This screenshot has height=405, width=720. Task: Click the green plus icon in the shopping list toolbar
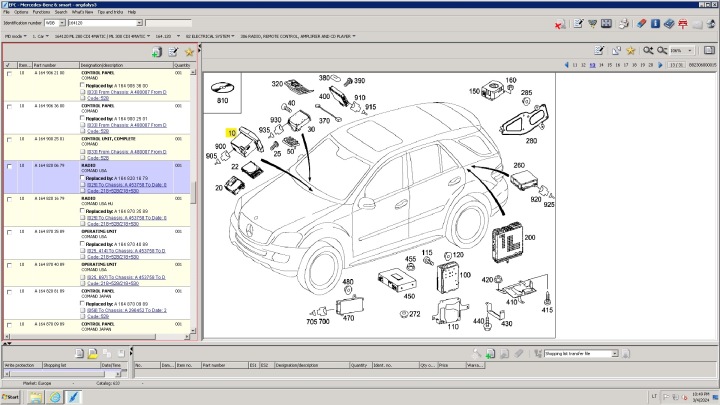pos(490,353)
